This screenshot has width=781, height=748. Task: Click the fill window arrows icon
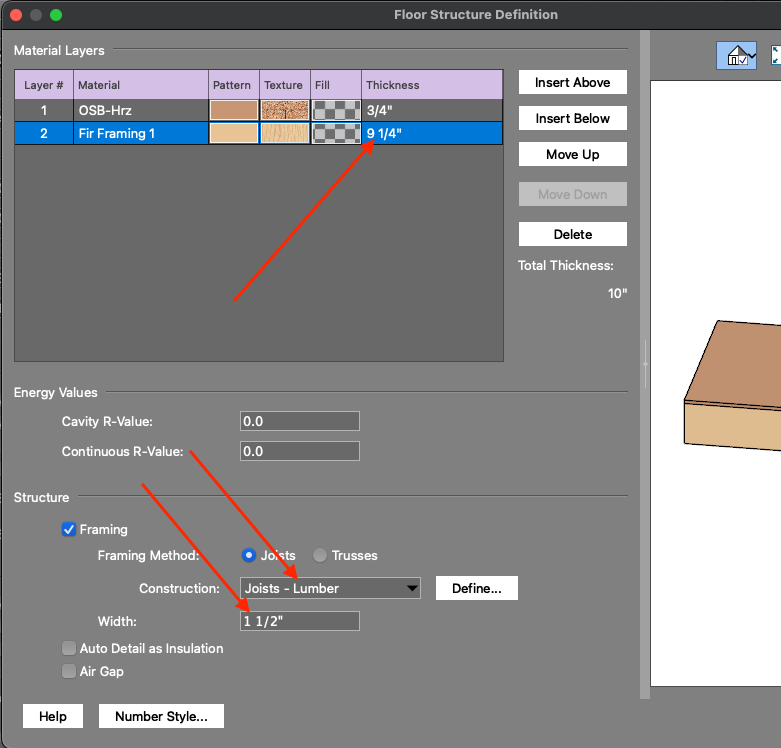[776, 56]
